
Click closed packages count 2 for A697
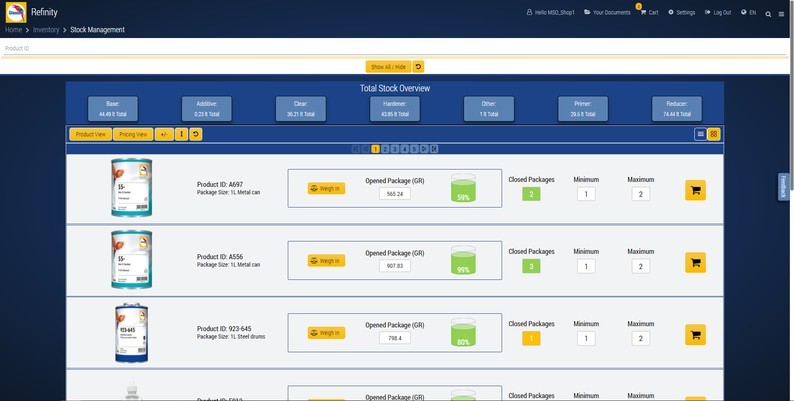point(531,194)
